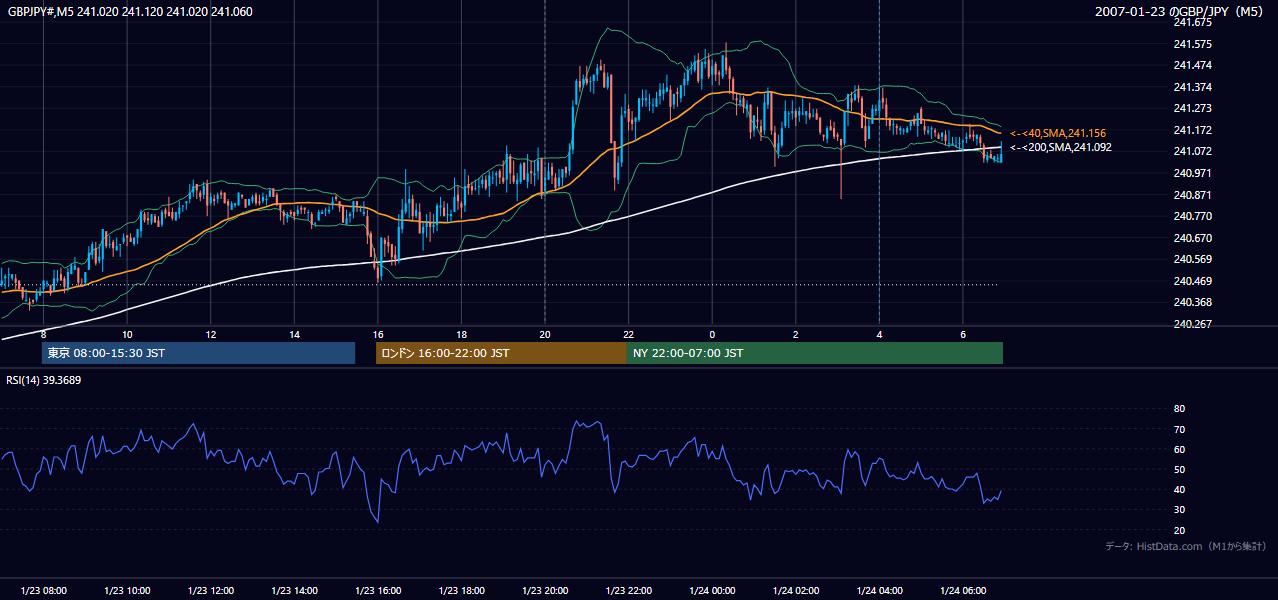
Task: Click price axis value 241.675
Action: point(1193,22)
